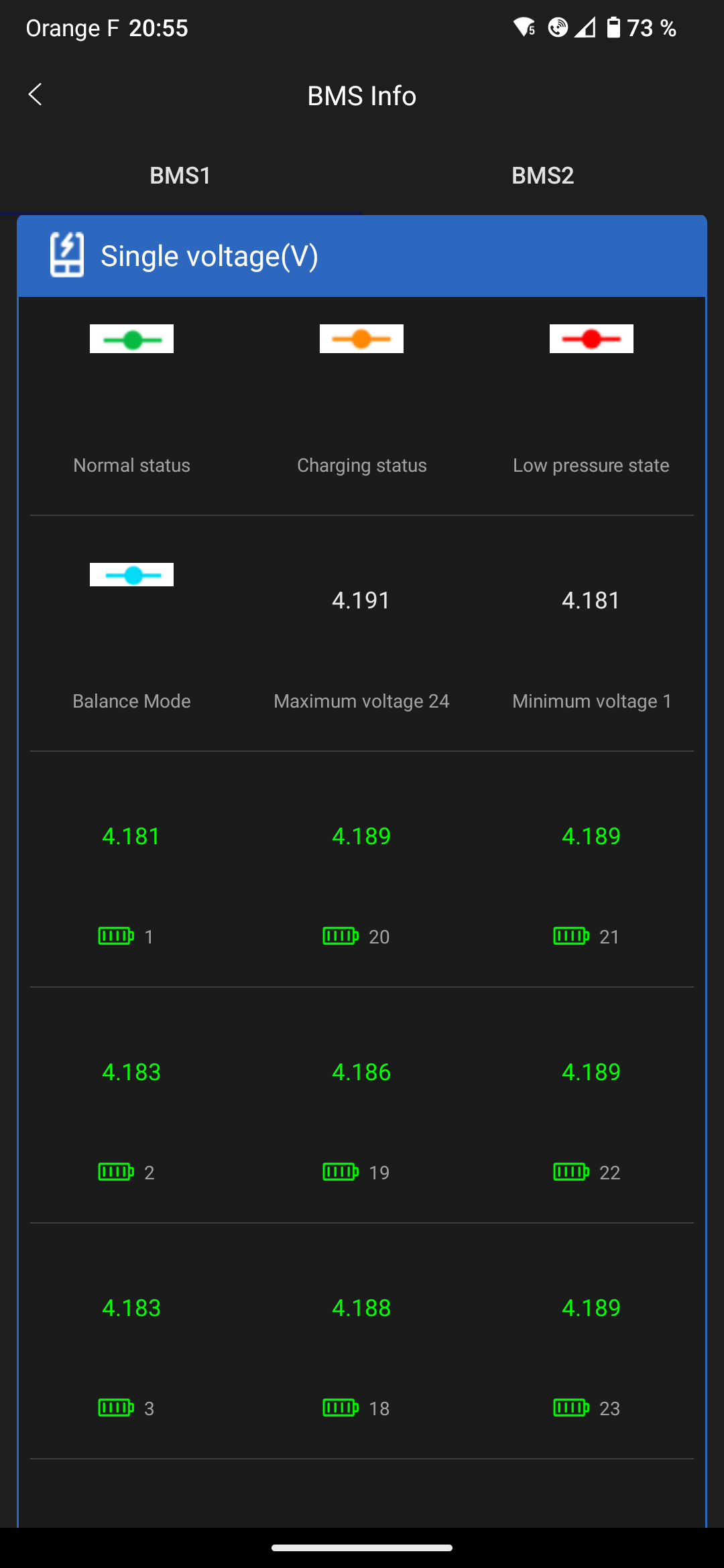Screen dimensions: 724x1568
Task: Tap the battery icon for cell 20
Action: coord(341,936)
